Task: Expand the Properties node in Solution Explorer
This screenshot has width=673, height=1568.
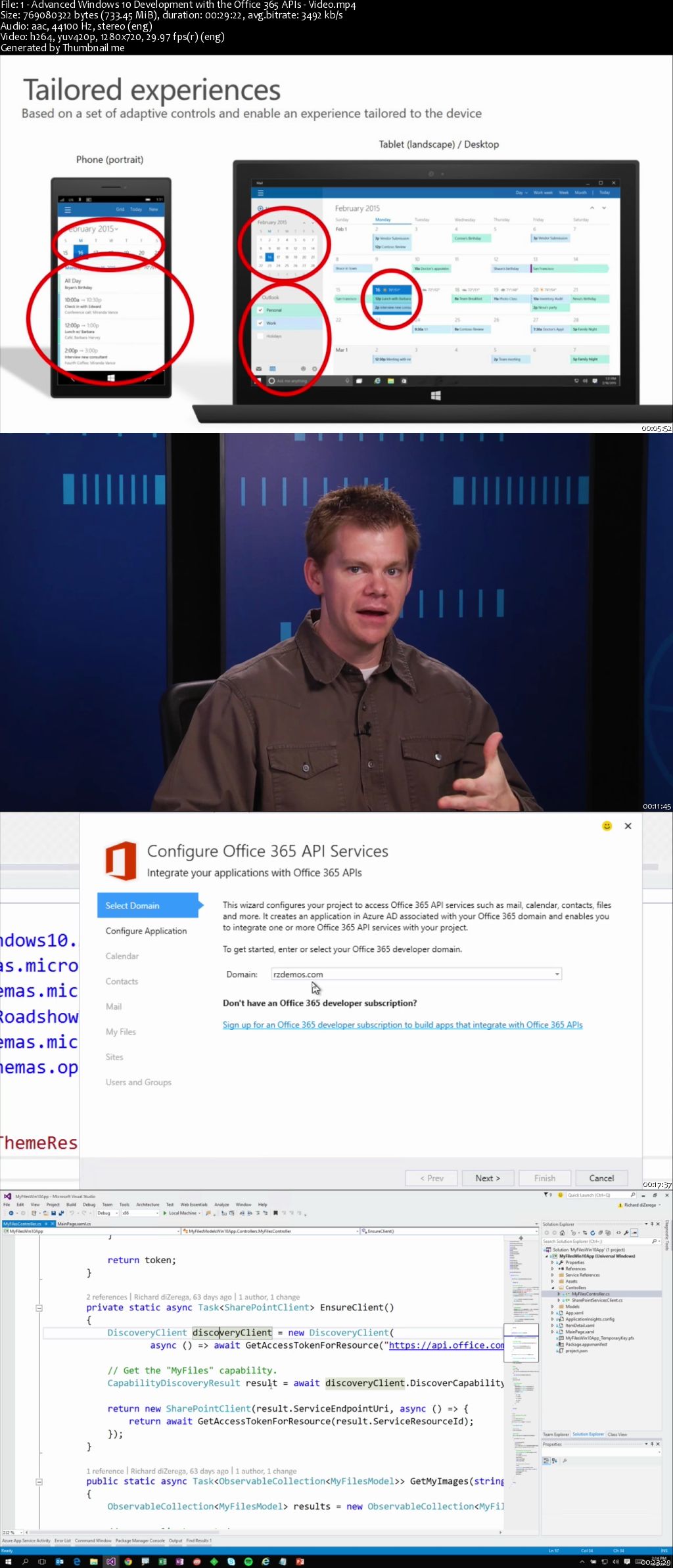Action: [553, 1263]
